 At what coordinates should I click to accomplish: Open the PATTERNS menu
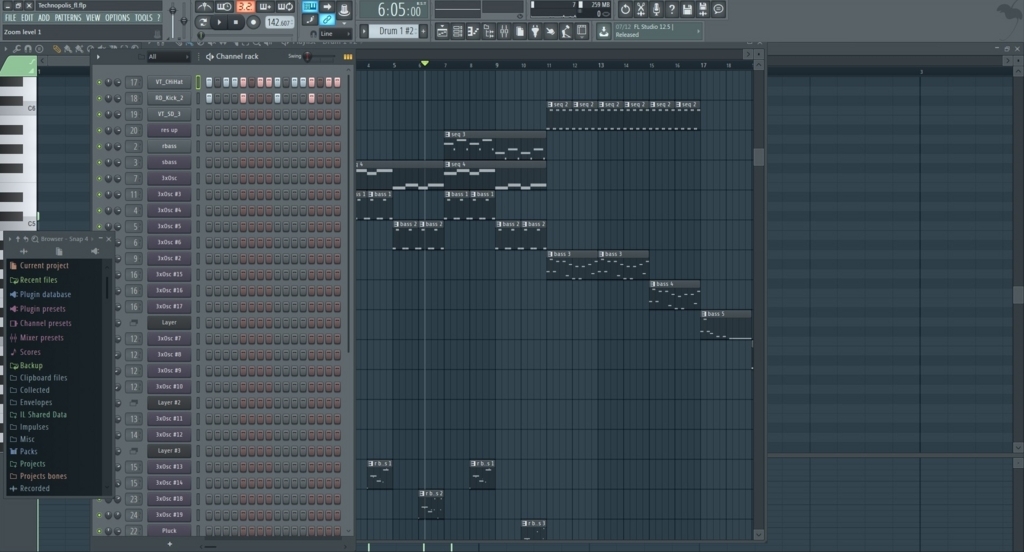[68, 18]
